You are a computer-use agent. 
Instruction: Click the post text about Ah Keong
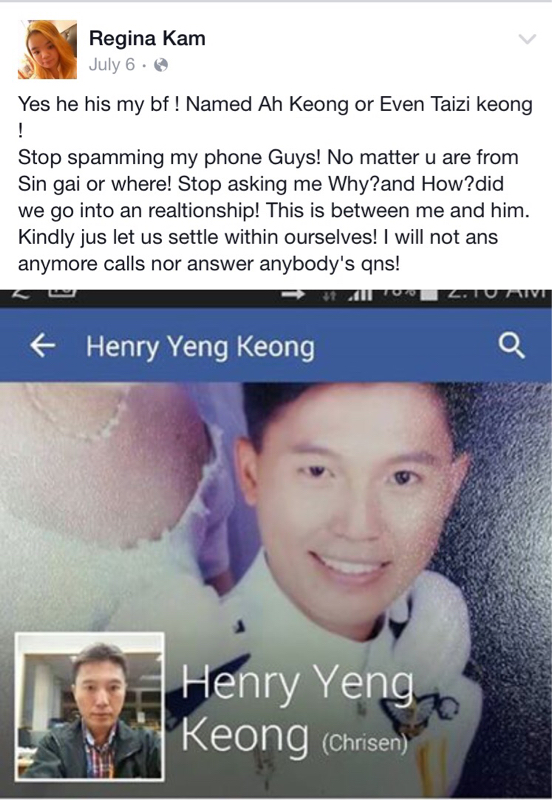tap(275, 184)
